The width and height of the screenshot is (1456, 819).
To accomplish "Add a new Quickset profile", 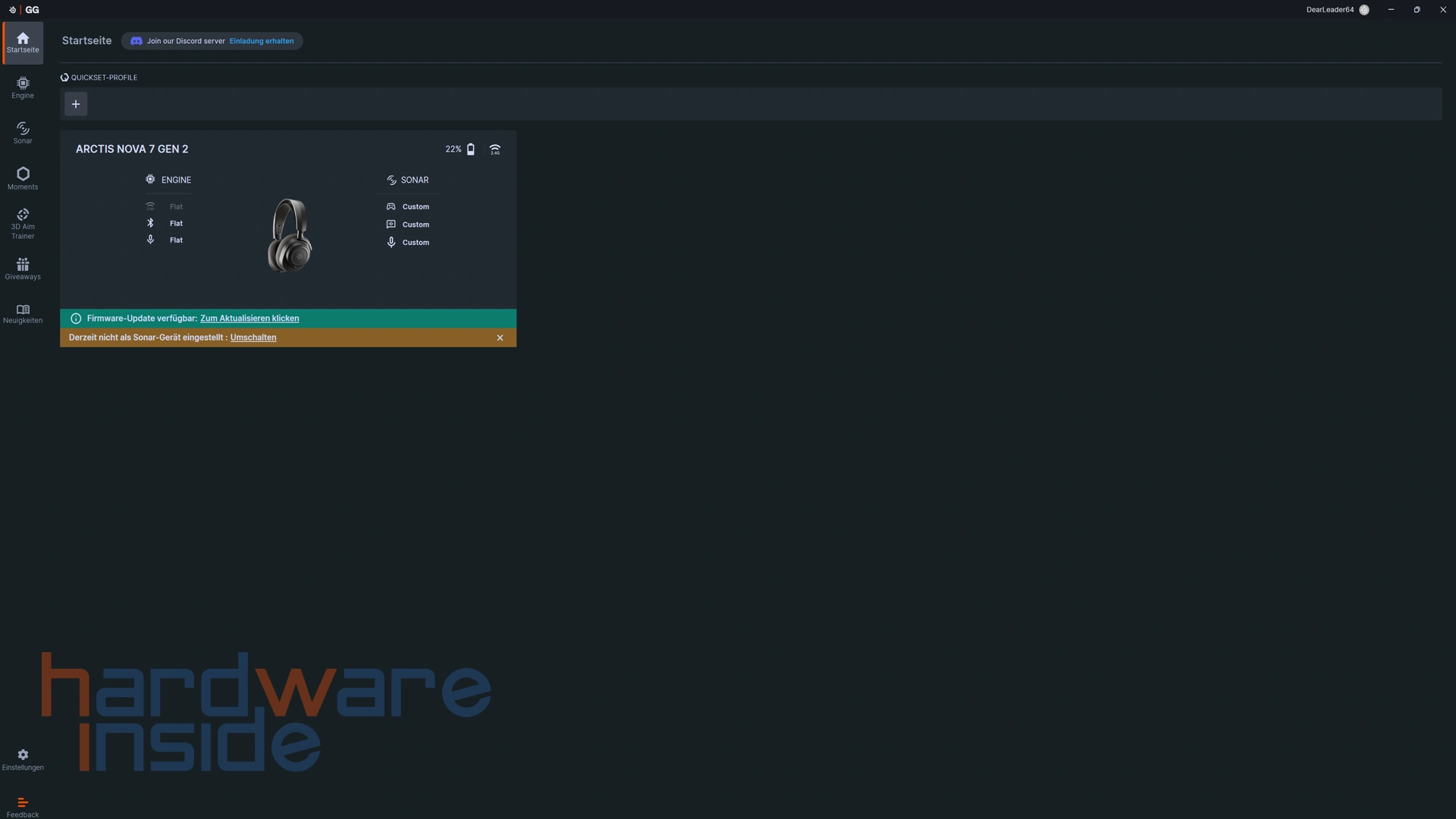I will point(76,104).
